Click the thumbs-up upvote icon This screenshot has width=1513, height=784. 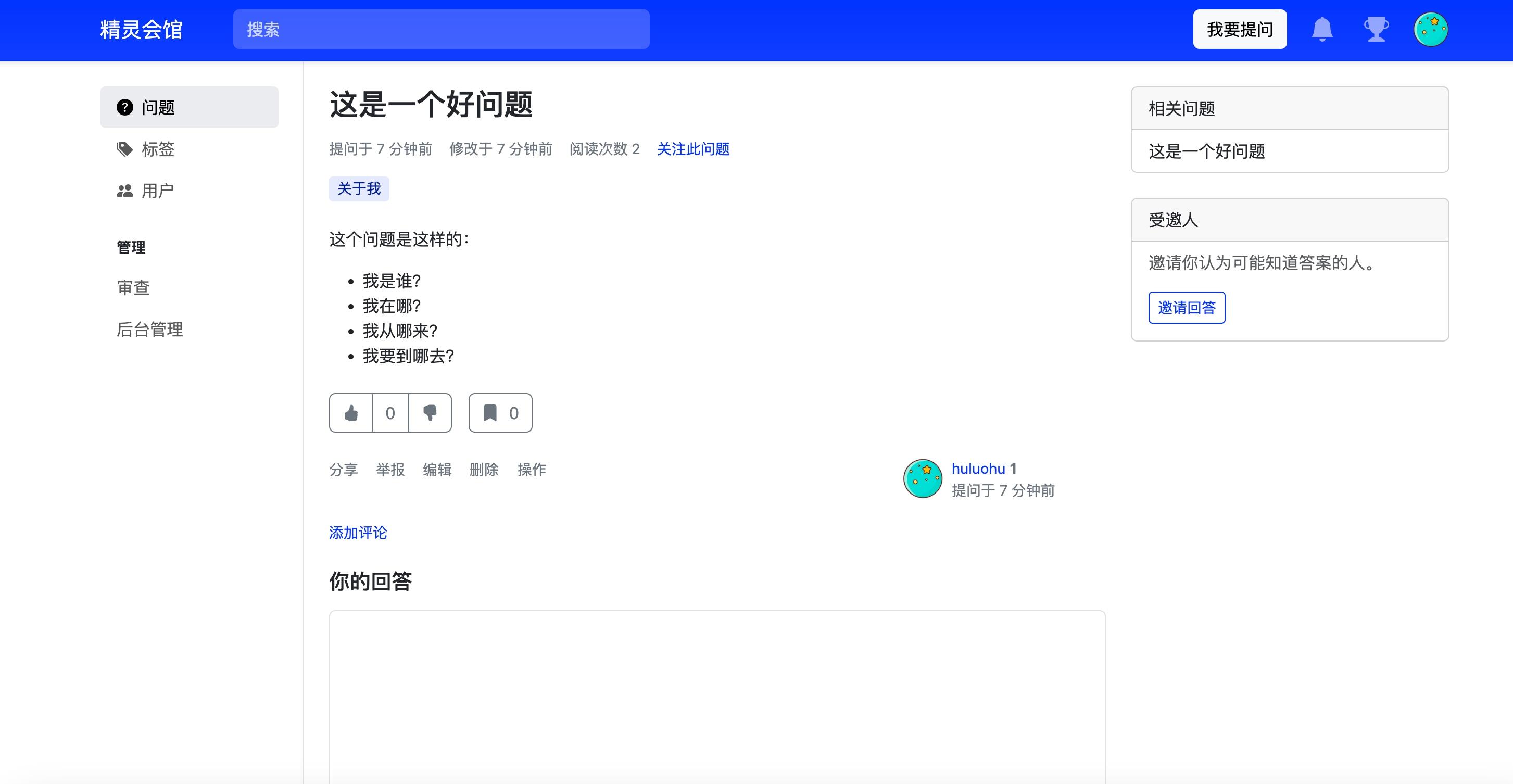(x=350, y=413)
